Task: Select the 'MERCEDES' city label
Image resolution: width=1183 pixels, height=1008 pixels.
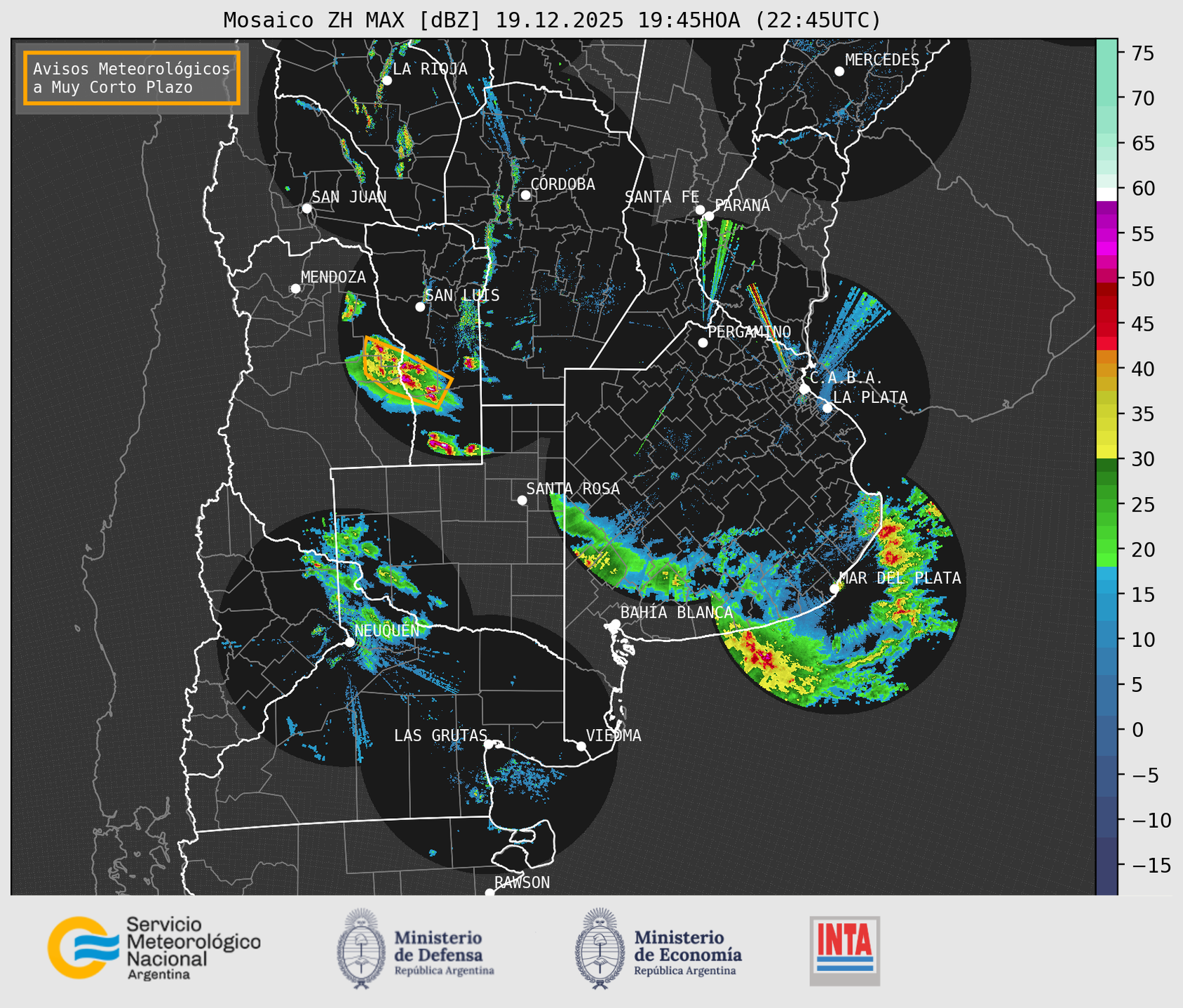Action: [882, 60]
